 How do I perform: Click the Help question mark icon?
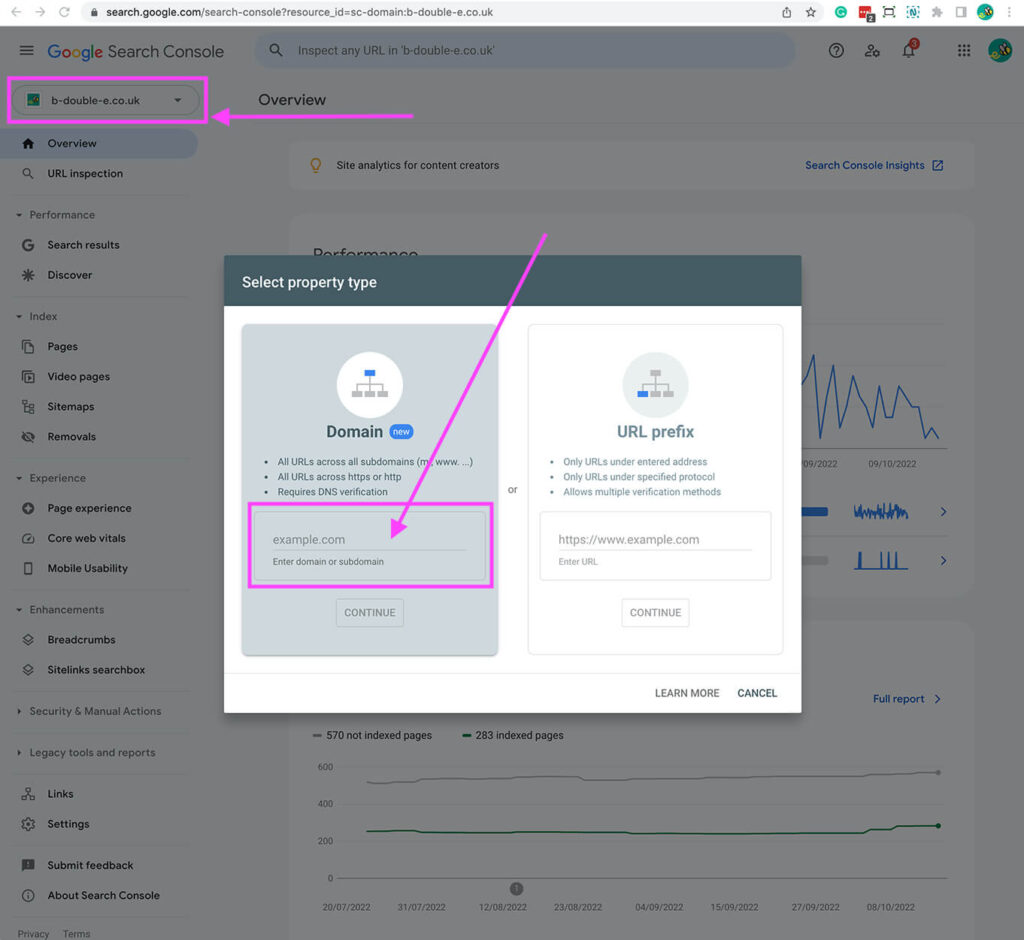[x=836, y=51]
